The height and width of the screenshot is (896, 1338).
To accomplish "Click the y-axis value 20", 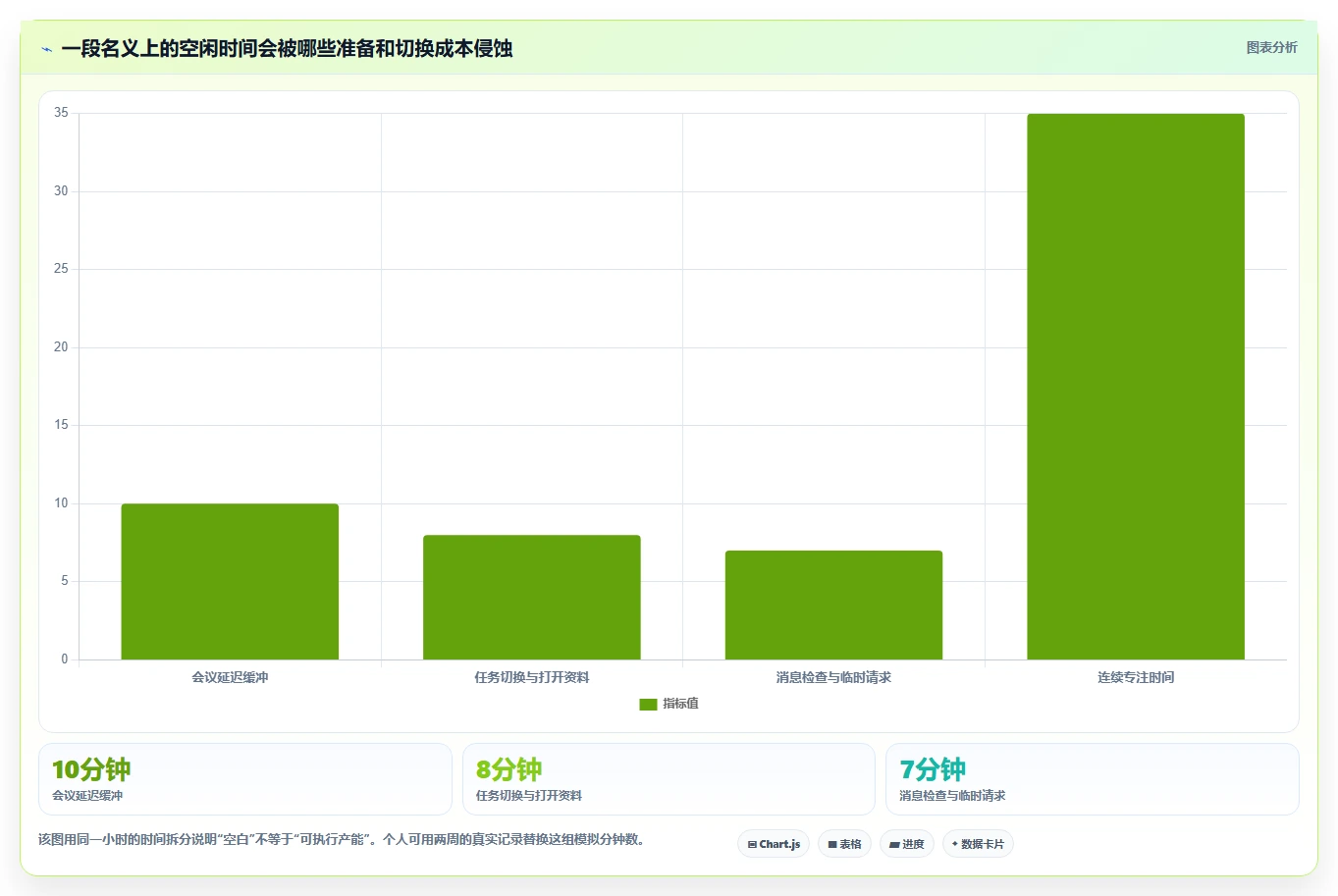I will point(61,347).
